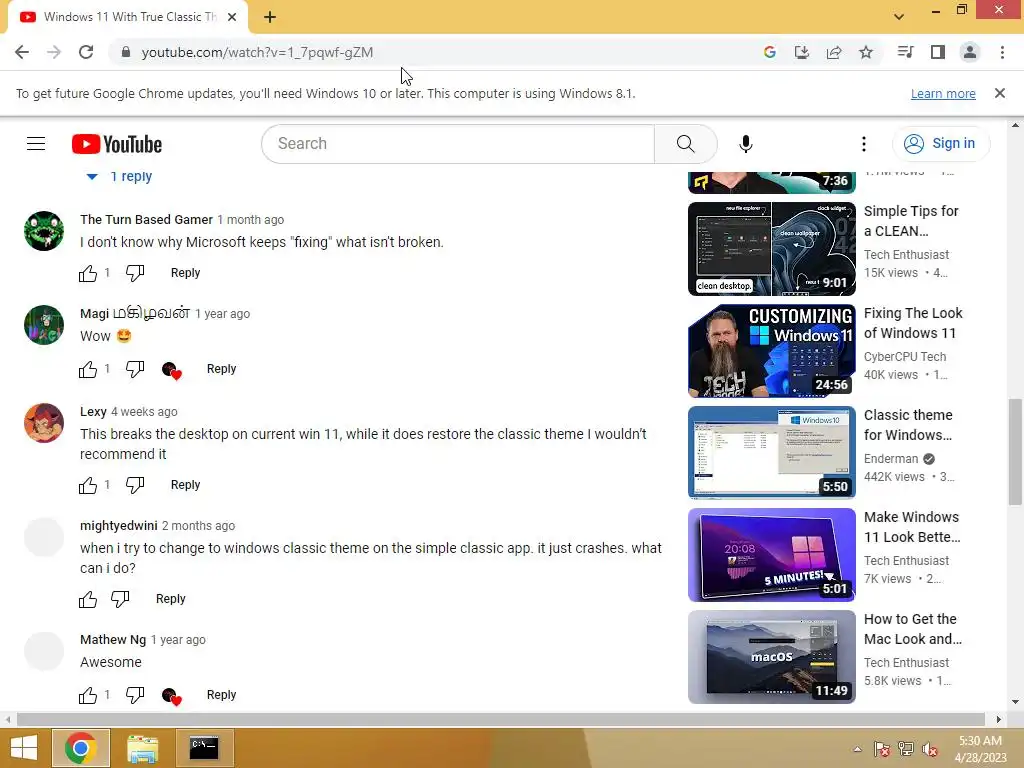Image resolution: width=1024 pixels, height=768 pixels.
Task: Like mightyedwini's comment
Action: (88, 599)
